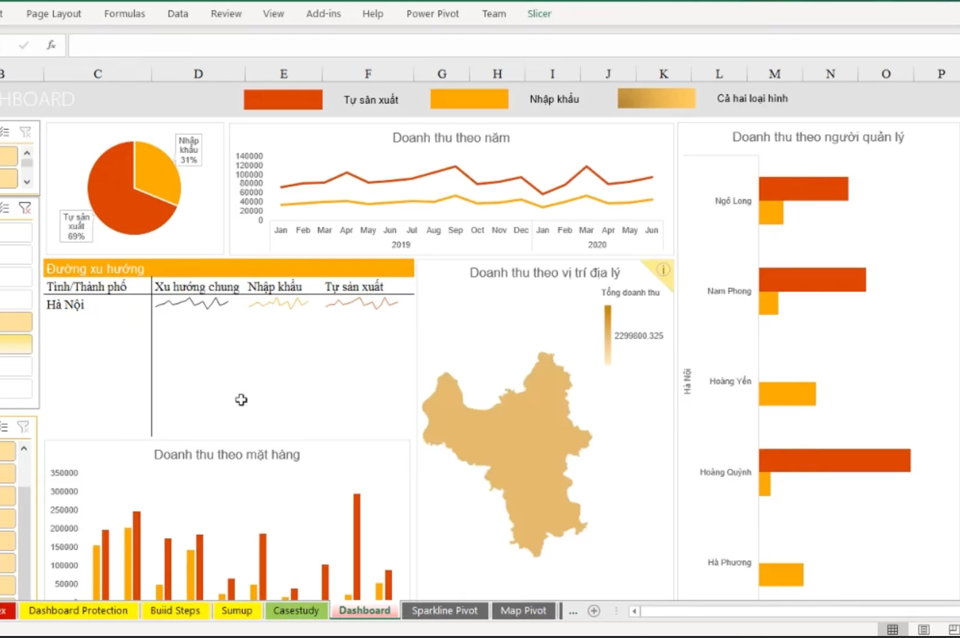
Task: Show more sheet tabs with the ellipsis
Action: pyautogui.click(x=573, y=612)
